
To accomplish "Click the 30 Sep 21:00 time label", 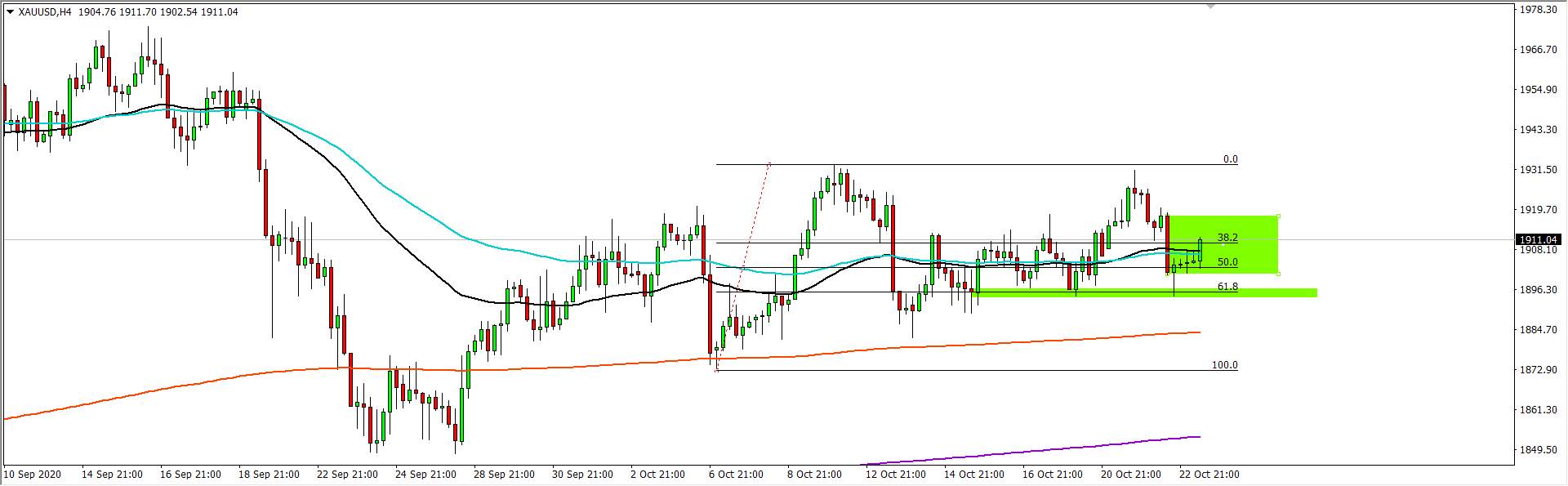I will (x=582, y=475).
